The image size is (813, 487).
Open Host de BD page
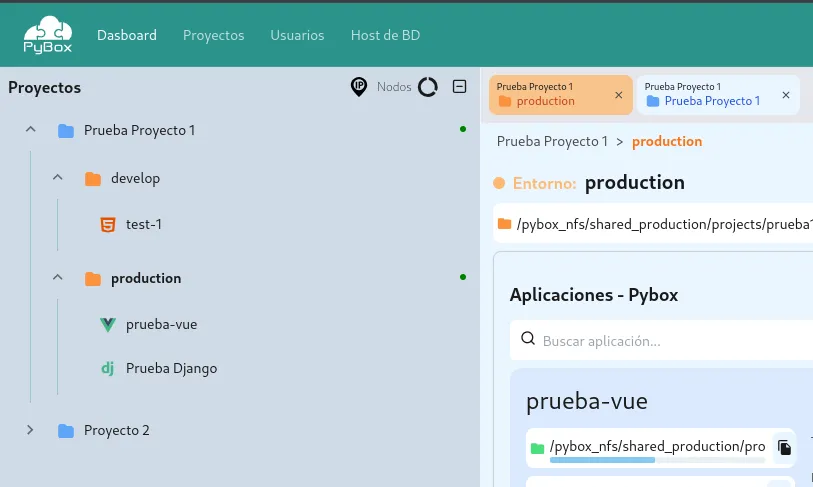click(x=385, y=35)
